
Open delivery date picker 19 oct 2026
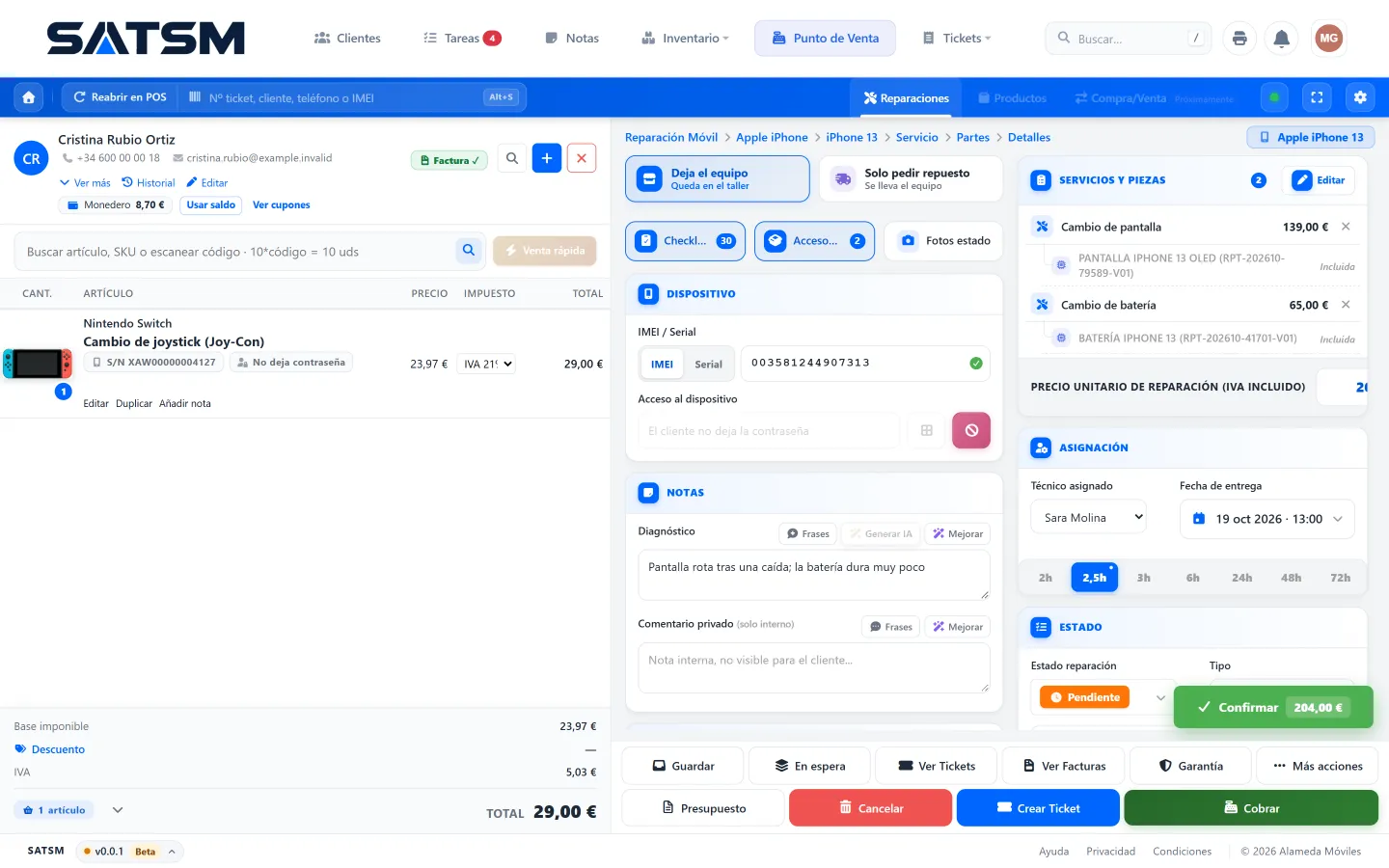(1267, 519)
